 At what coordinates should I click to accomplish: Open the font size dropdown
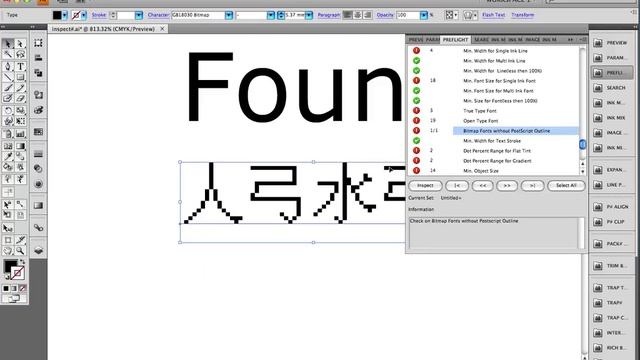pyautogui.click(x=309, y=16)
